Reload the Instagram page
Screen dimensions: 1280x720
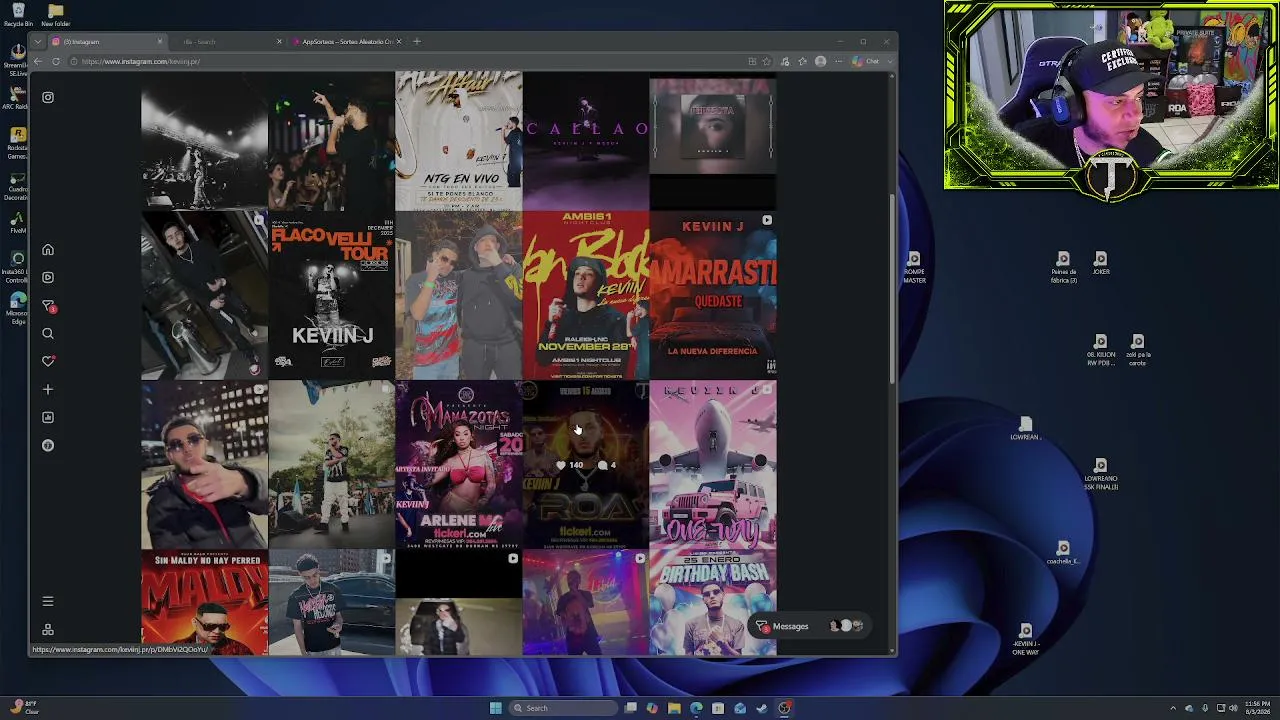56,61
